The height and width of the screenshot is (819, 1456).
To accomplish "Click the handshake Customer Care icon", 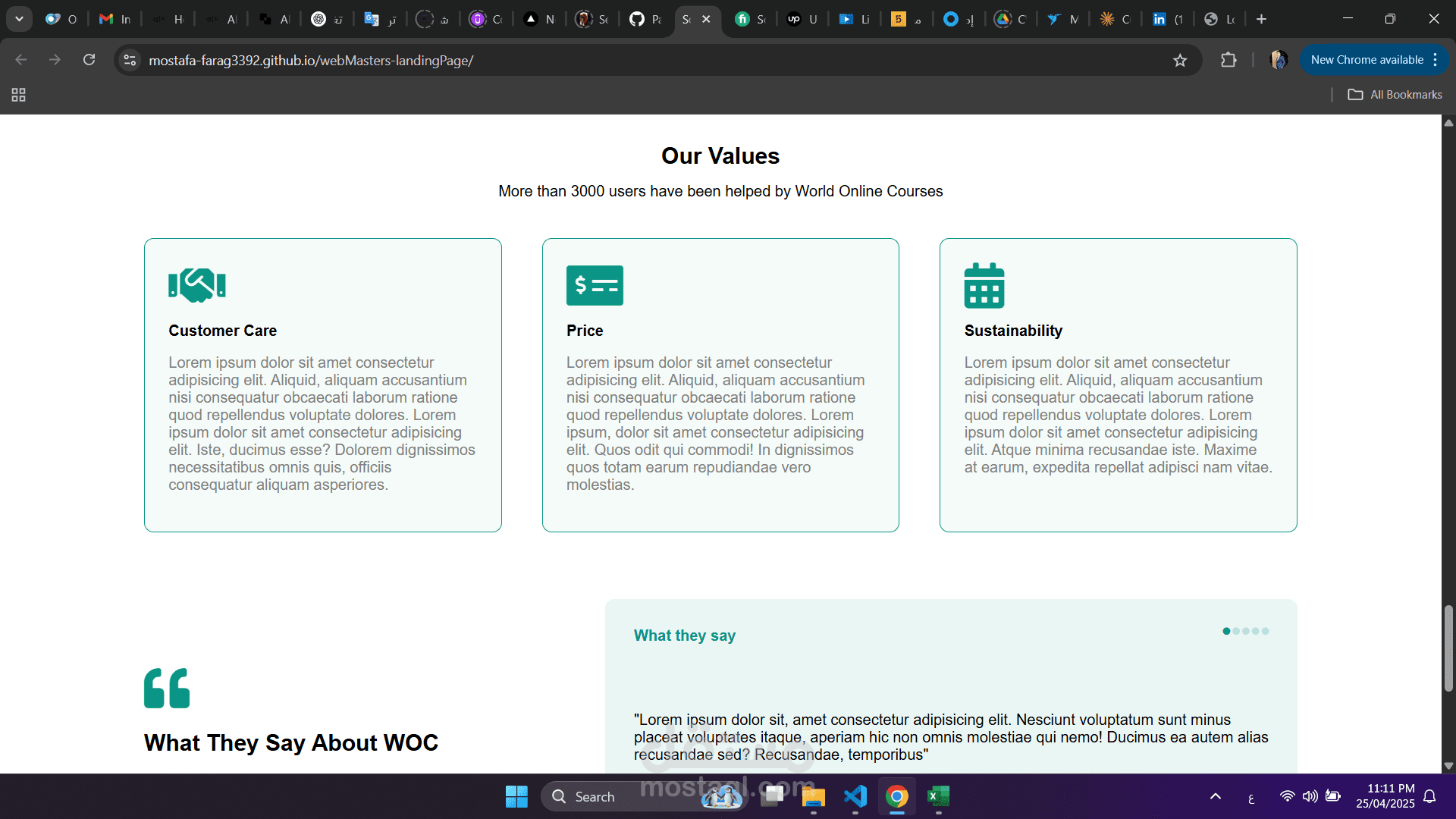I will pyautogui.click(x=197, y=285).
